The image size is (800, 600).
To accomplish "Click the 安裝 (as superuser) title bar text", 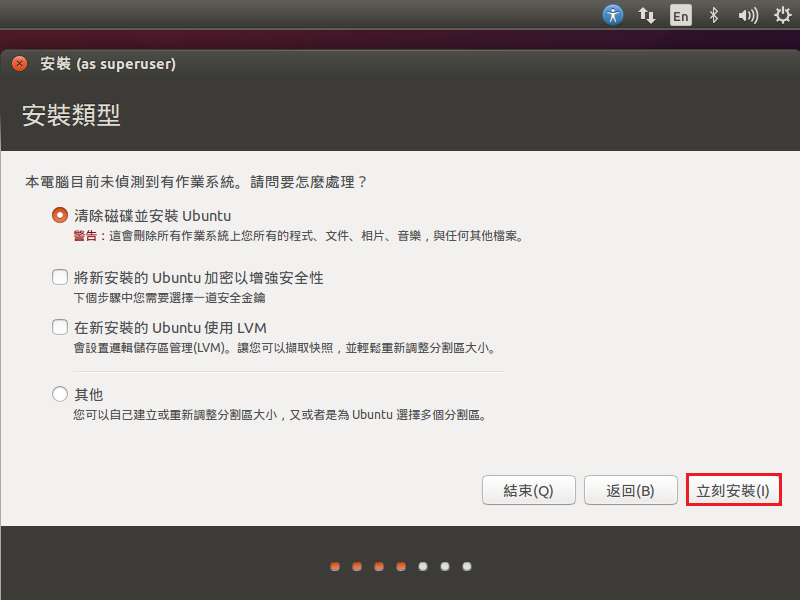I will 108,64.
